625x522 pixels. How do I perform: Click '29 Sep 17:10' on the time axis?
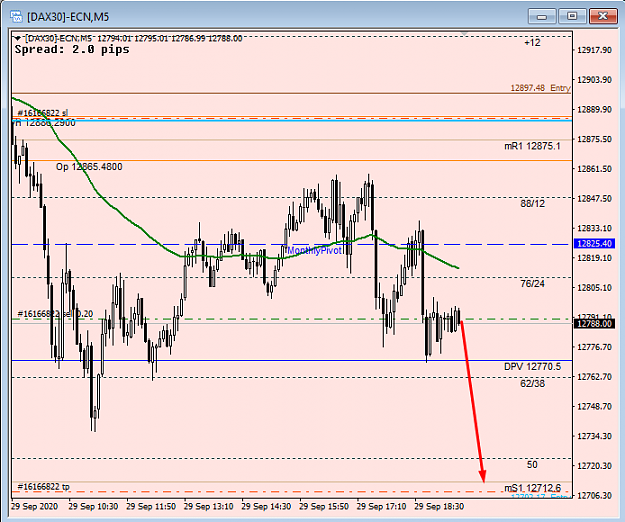tap(381, 507)
